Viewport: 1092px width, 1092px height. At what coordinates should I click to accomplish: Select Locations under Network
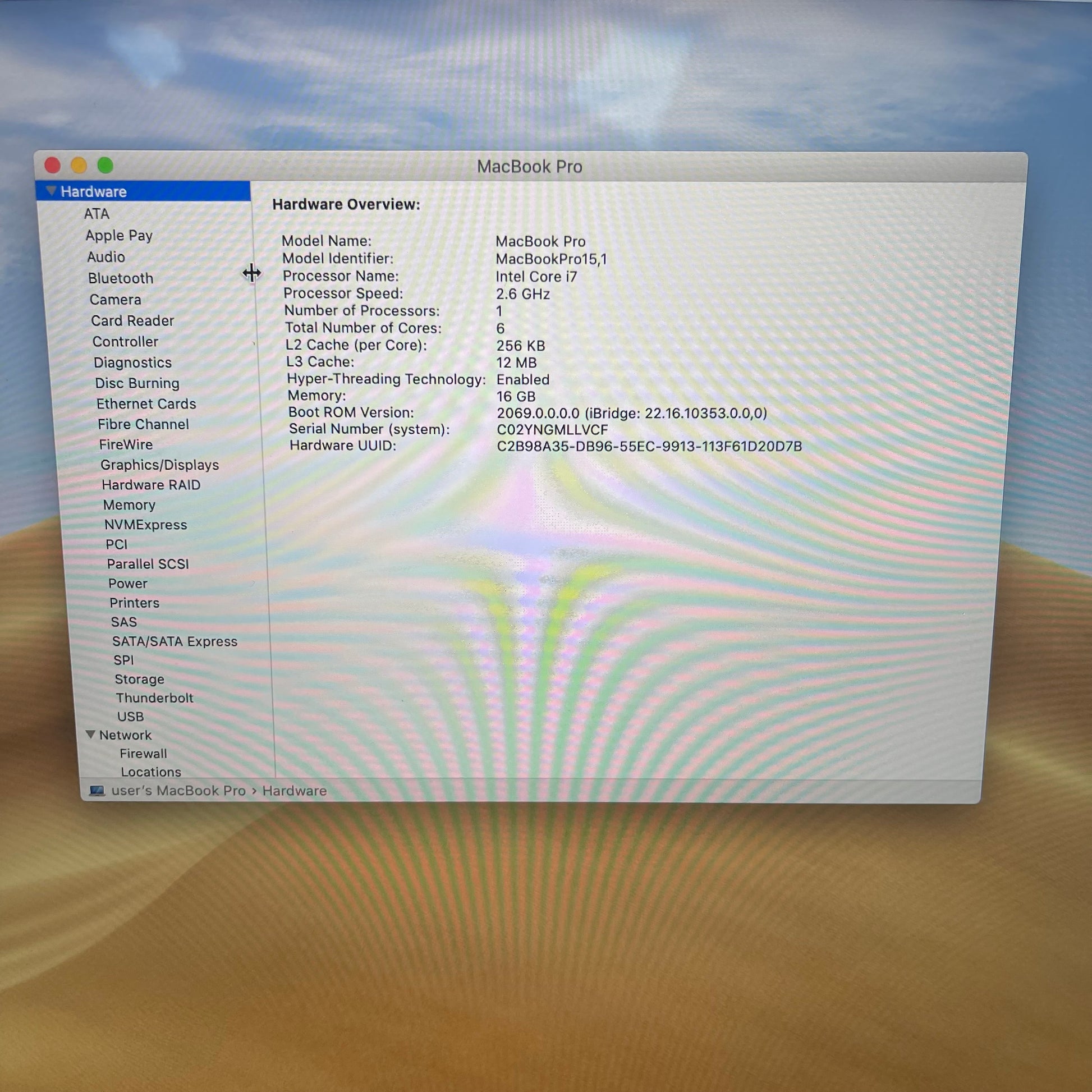[151, 772]
